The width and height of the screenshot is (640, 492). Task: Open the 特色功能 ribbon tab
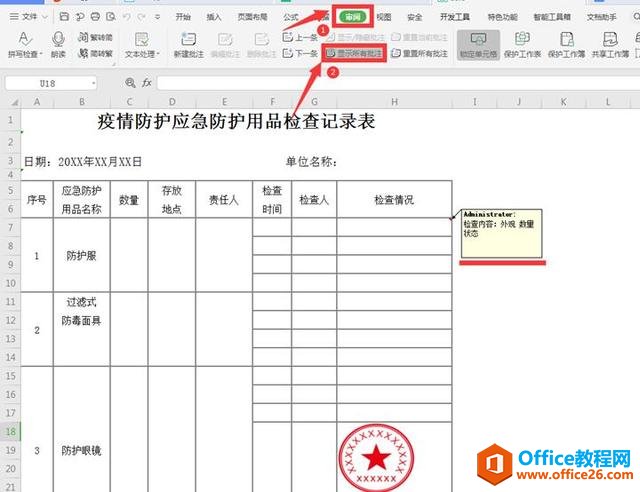(502, 17)
